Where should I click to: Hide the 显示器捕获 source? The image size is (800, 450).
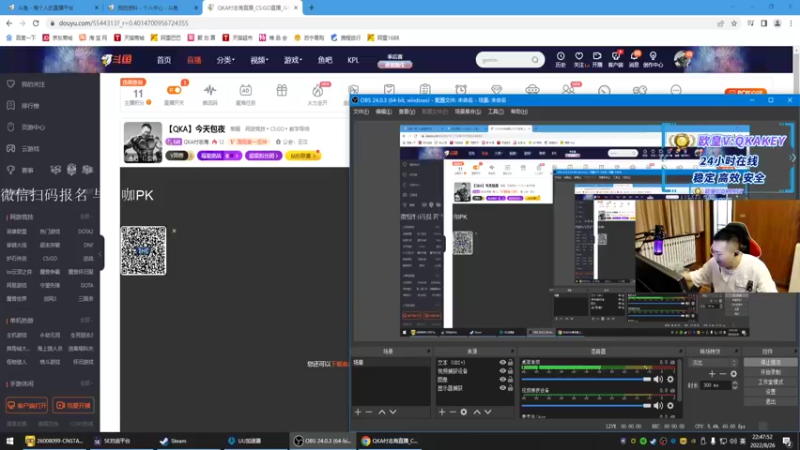click(503, 388)
